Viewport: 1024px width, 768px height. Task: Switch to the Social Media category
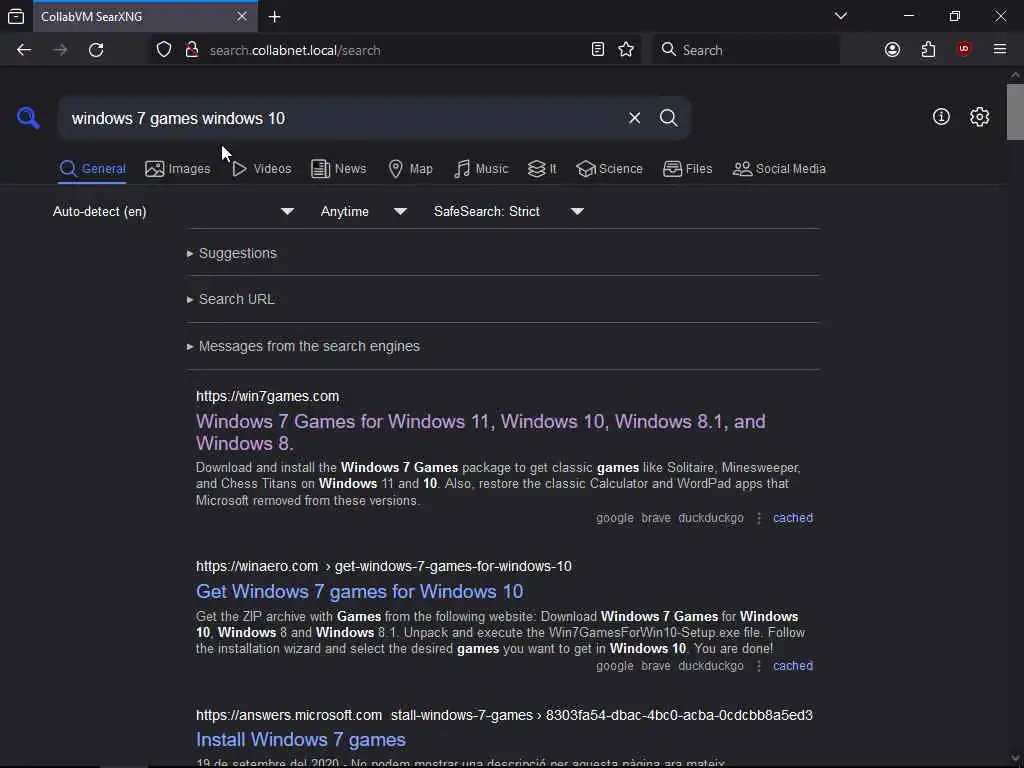point(779,168)
